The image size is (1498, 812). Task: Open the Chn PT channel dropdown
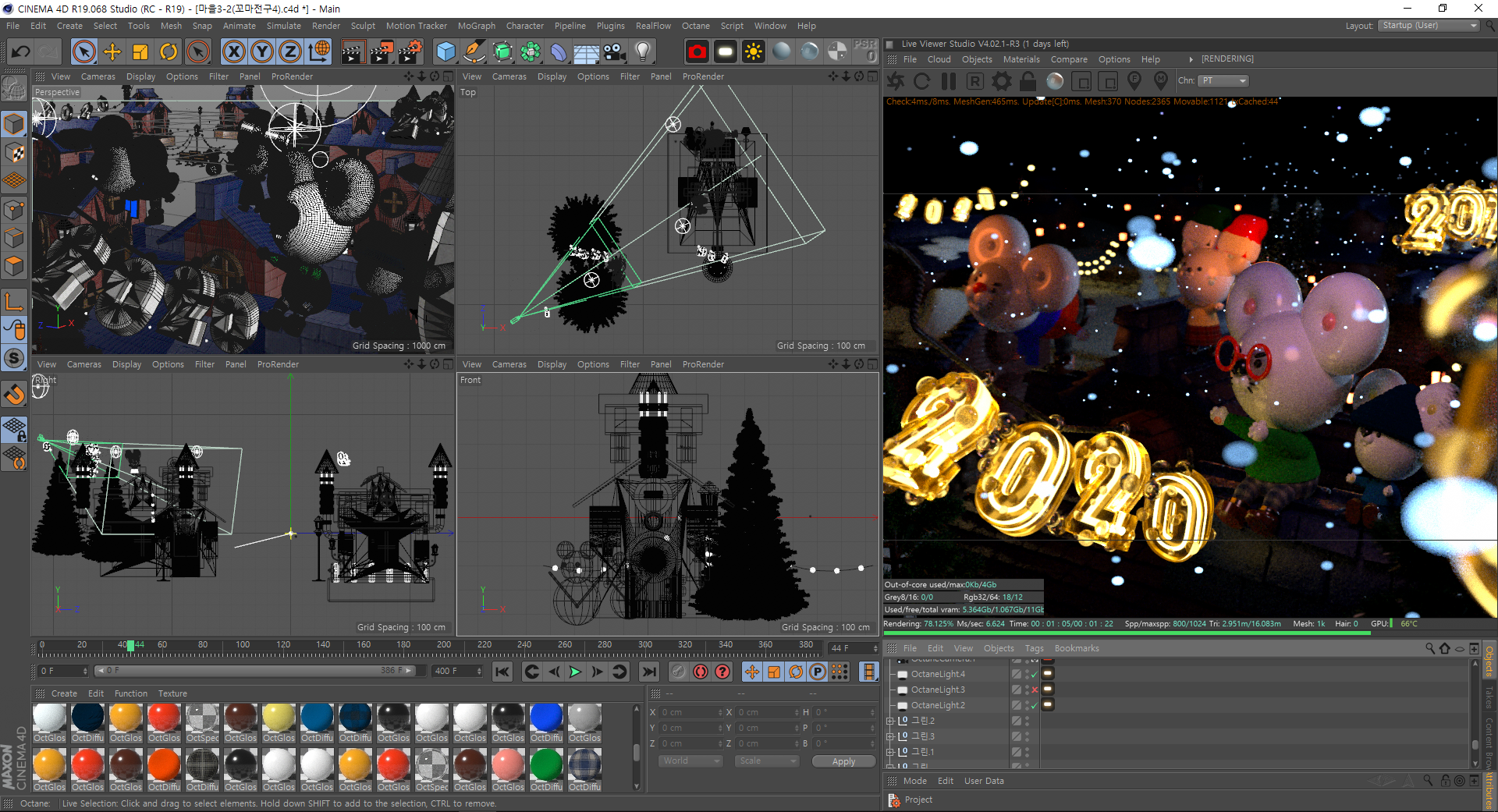click(x=1223, y=81)
